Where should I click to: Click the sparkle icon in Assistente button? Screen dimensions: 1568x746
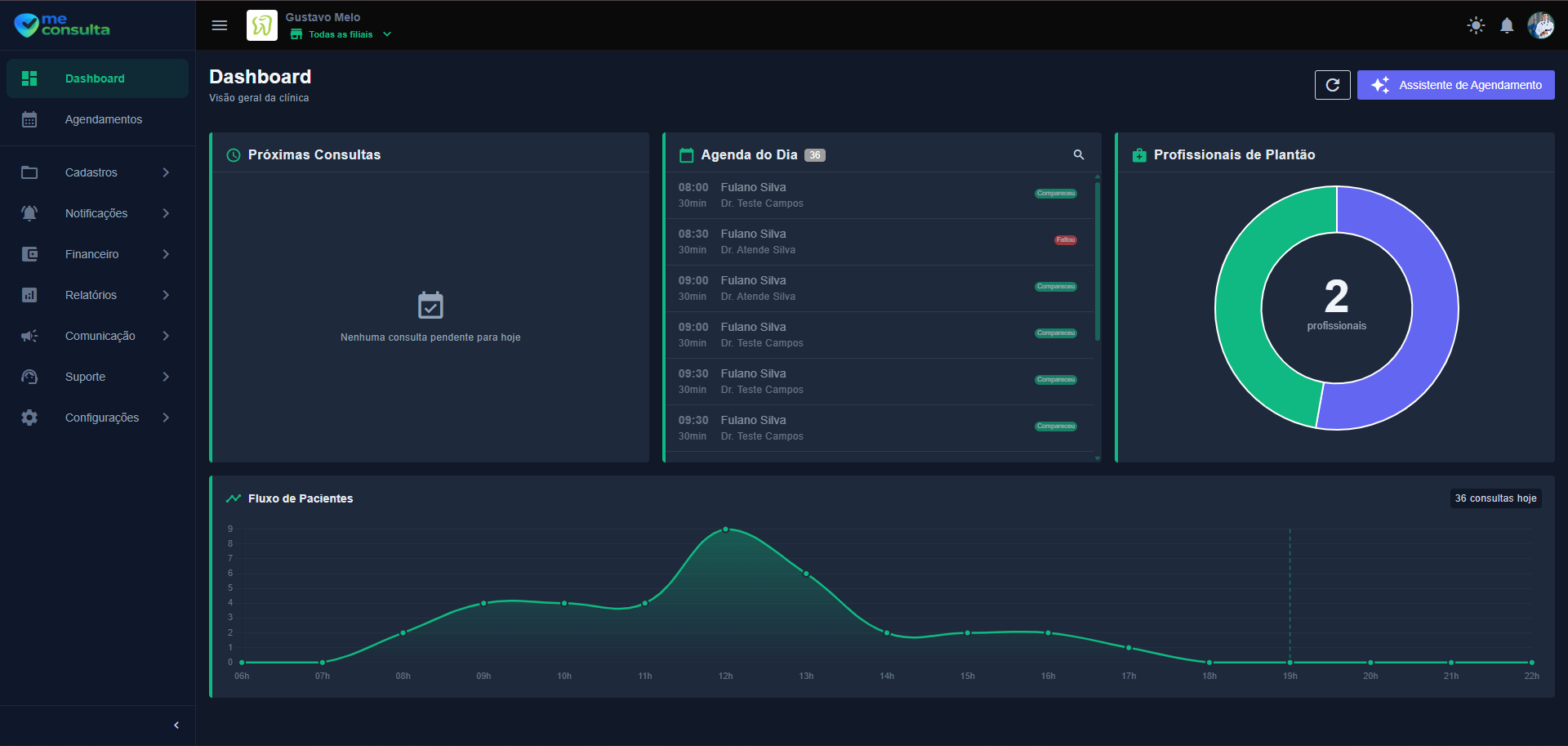pos(1380,85)
